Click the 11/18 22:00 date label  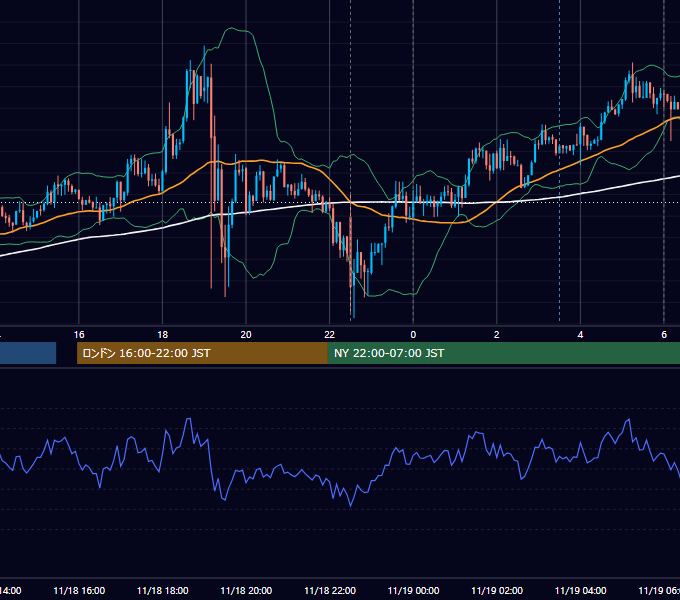(x=330, y=590)
